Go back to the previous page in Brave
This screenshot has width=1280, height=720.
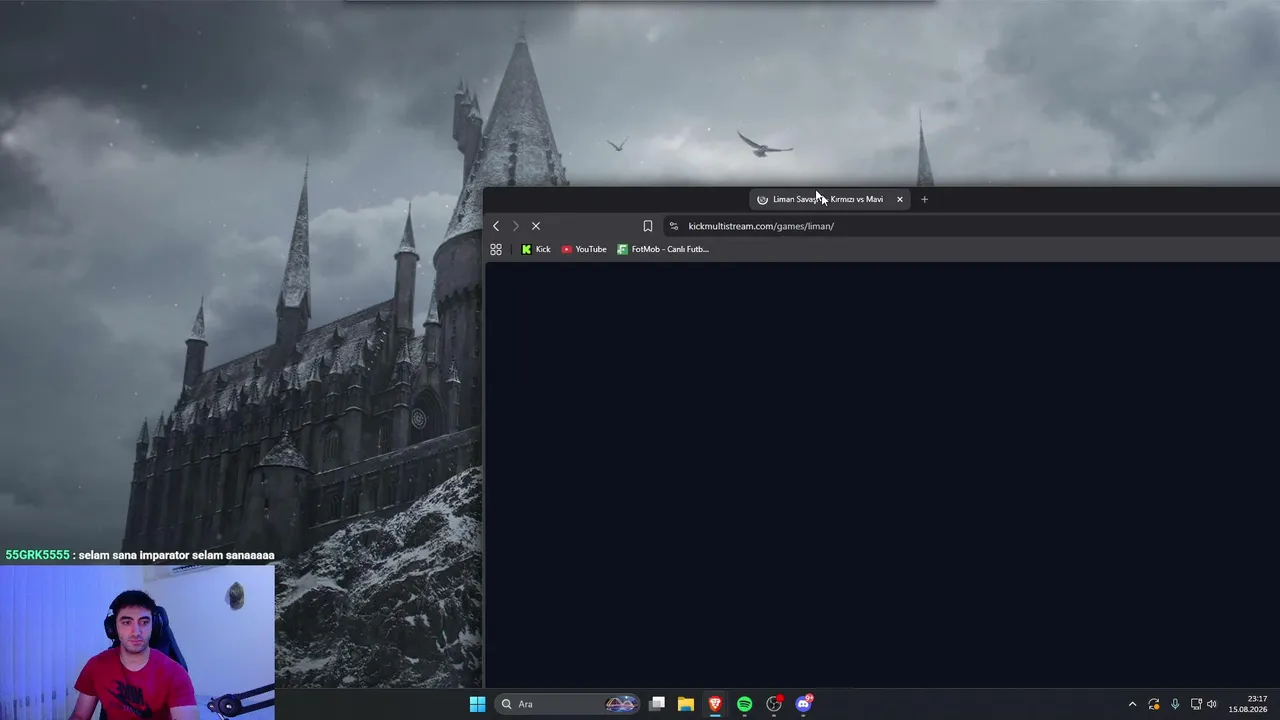tap(496, 226)
